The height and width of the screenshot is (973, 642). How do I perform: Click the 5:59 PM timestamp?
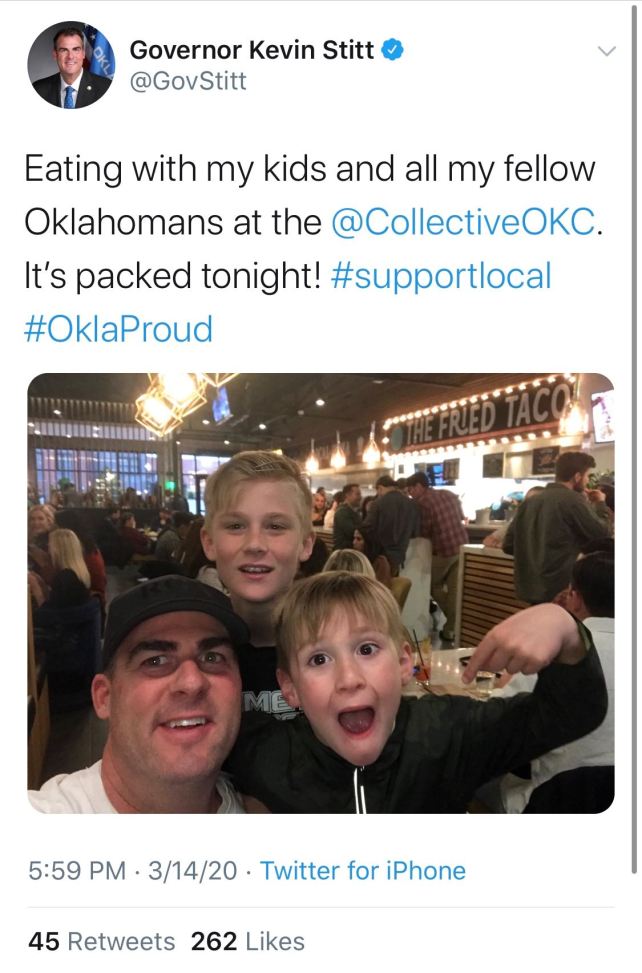click(x=77, y=871)
